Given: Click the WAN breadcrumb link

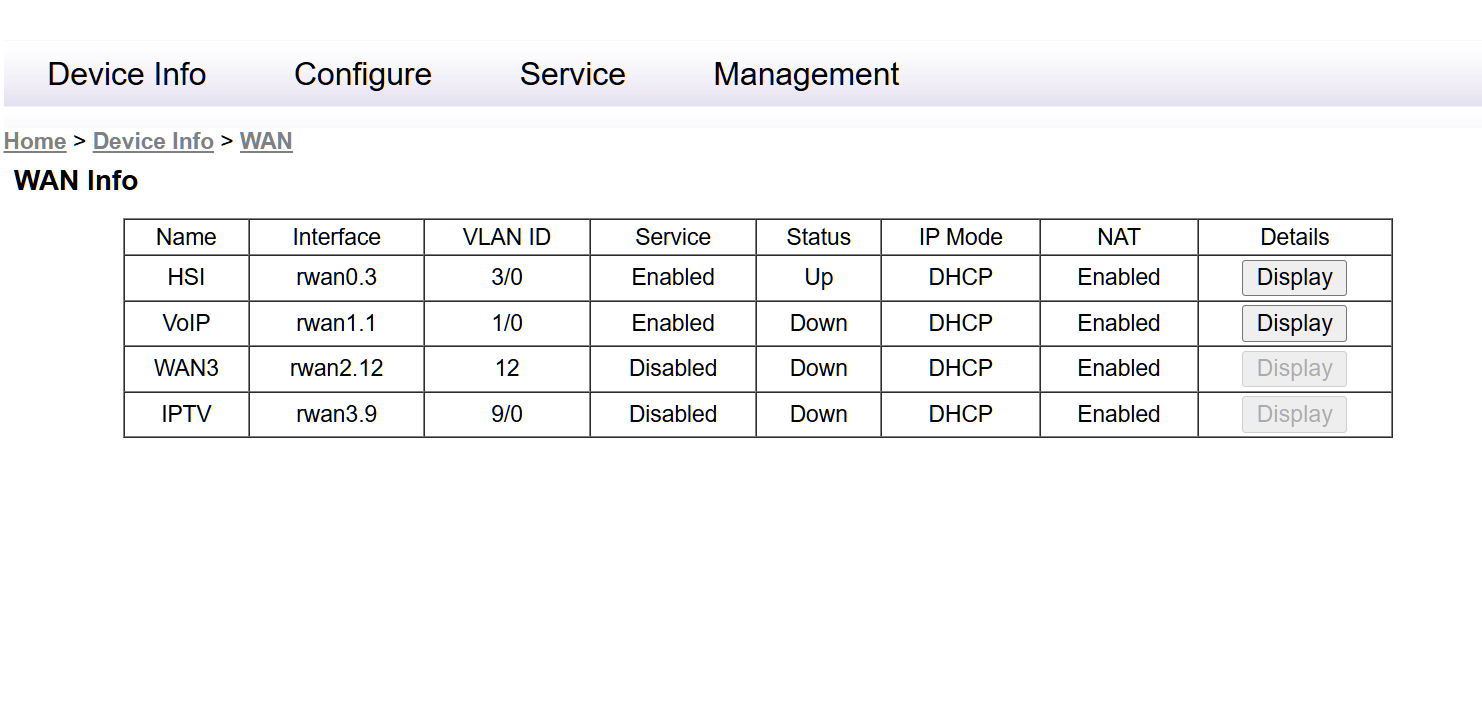Looking at the screenshot, I should pos(266,141).
